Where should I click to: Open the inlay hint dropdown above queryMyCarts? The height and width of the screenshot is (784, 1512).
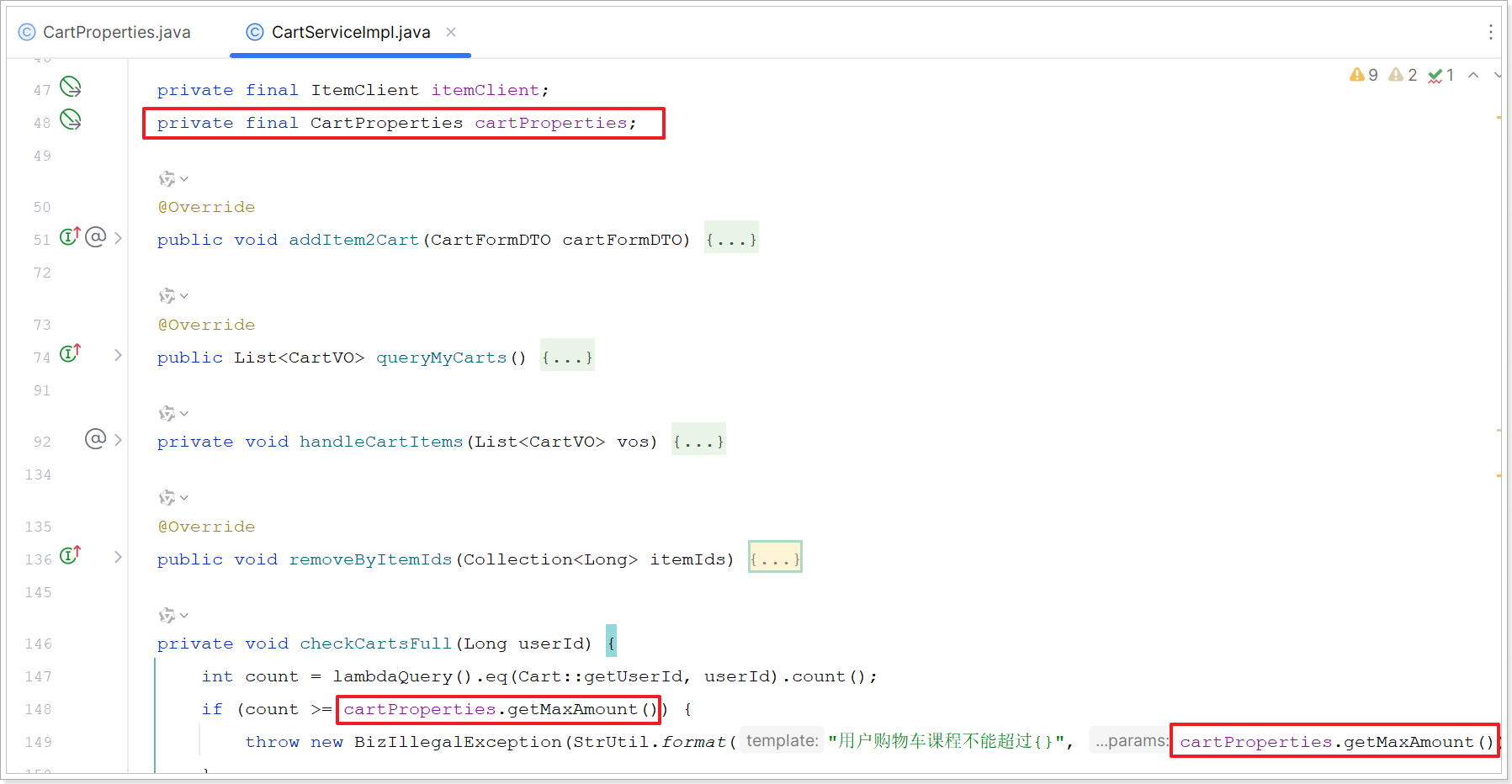pos(173,296)
